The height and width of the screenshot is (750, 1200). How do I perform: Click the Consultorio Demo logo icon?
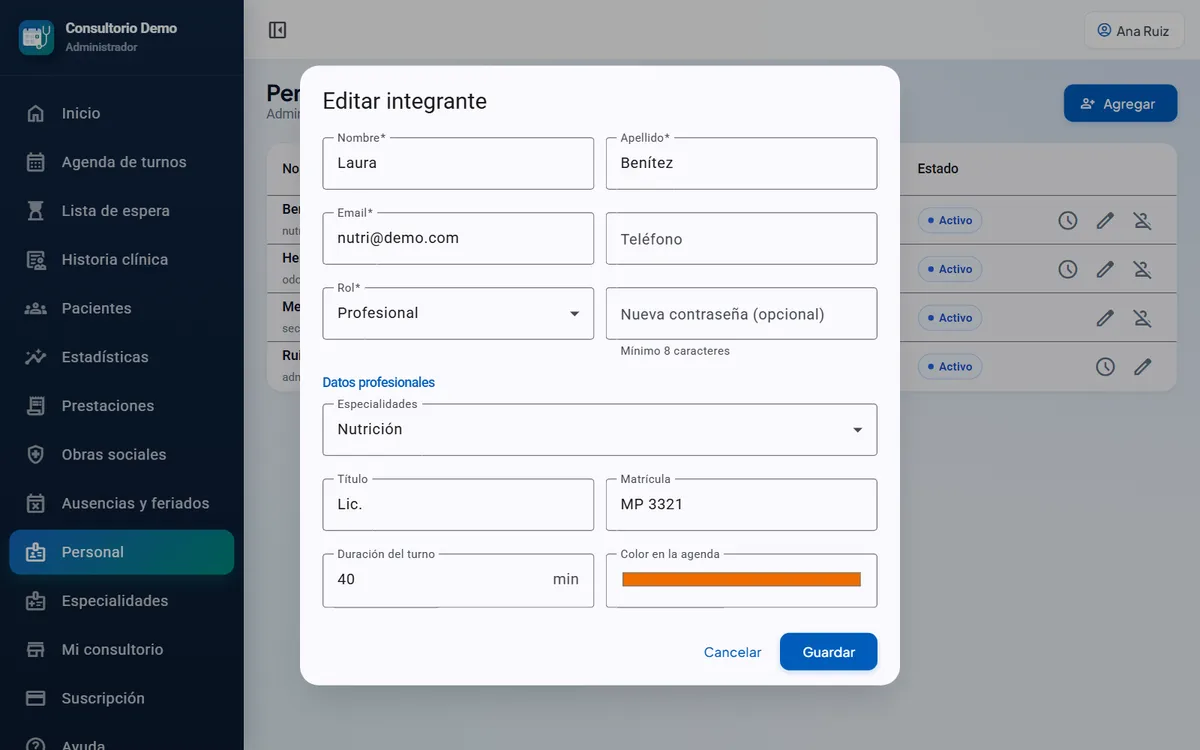(36, 37)
